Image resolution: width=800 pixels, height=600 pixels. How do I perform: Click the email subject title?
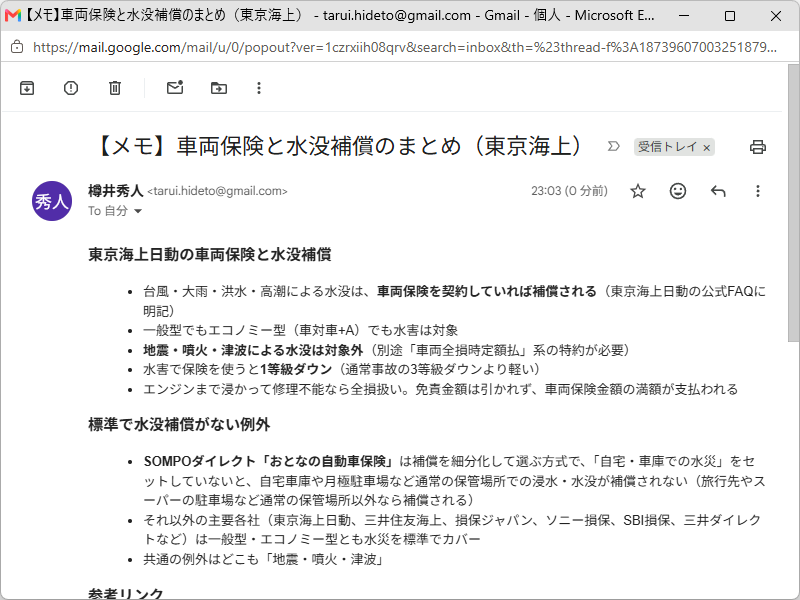[x=339, y=146]
